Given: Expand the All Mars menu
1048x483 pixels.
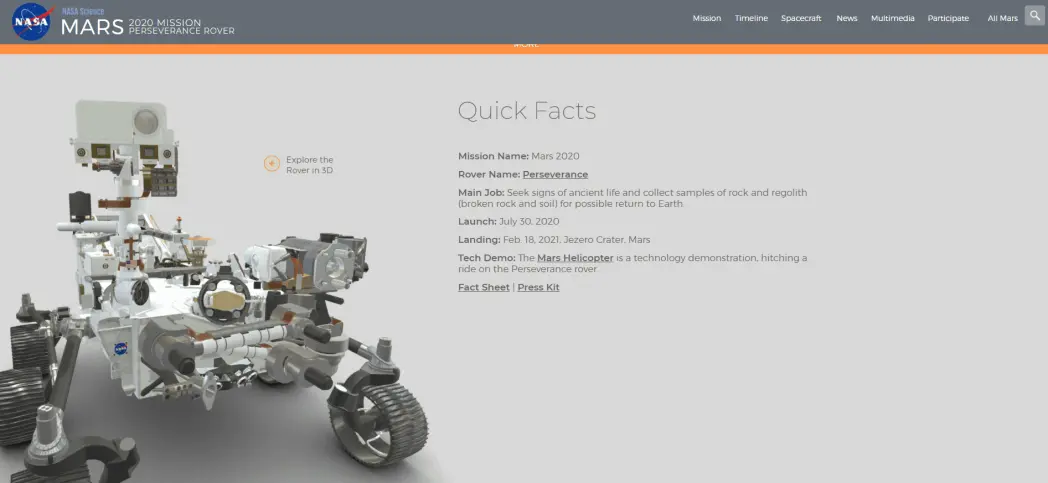Looking at the screenshot, I should pos(1002,18).
